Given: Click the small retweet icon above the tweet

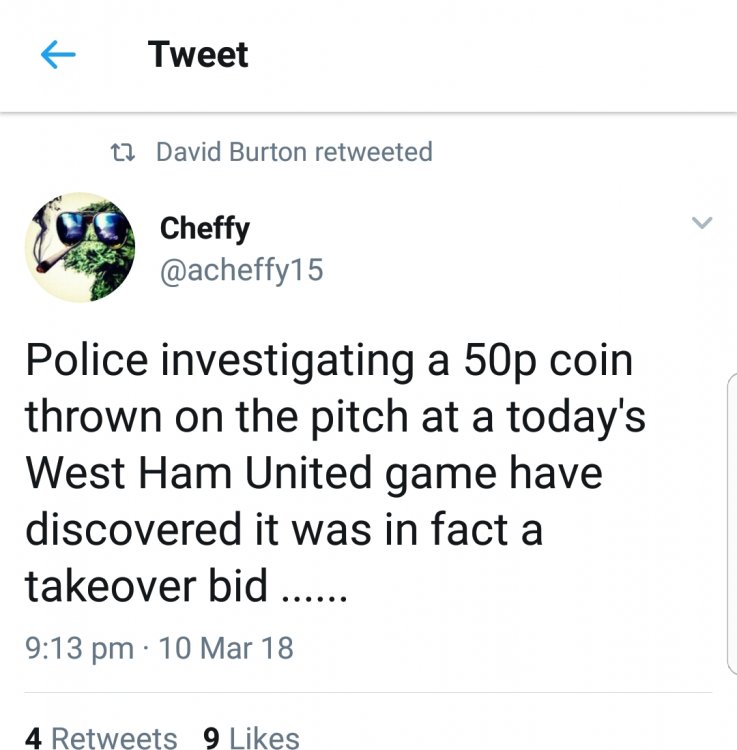Looking at the screenshot, I should point(123,153).
